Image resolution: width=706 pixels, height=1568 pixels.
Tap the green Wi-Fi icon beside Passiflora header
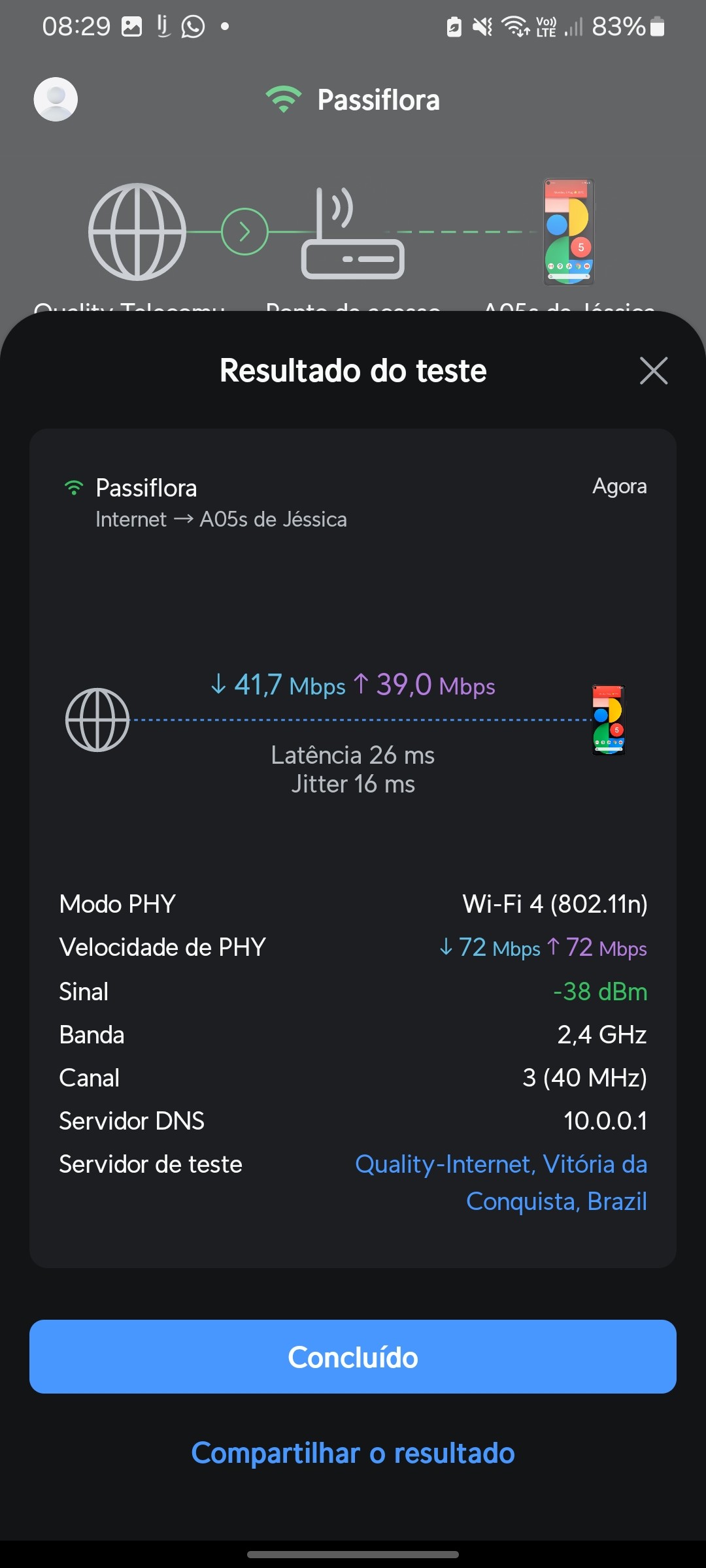point(283,99)
